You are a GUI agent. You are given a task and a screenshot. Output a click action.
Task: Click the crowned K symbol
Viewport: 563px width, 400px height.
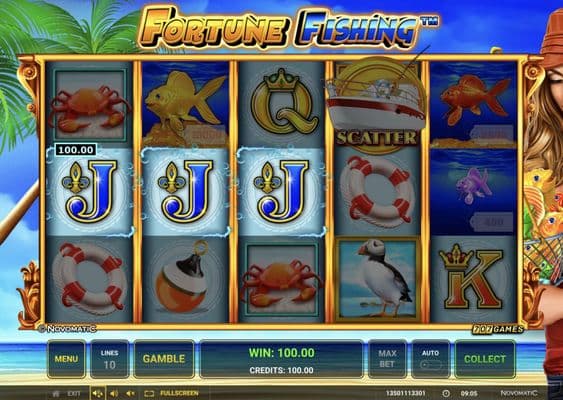473,277
